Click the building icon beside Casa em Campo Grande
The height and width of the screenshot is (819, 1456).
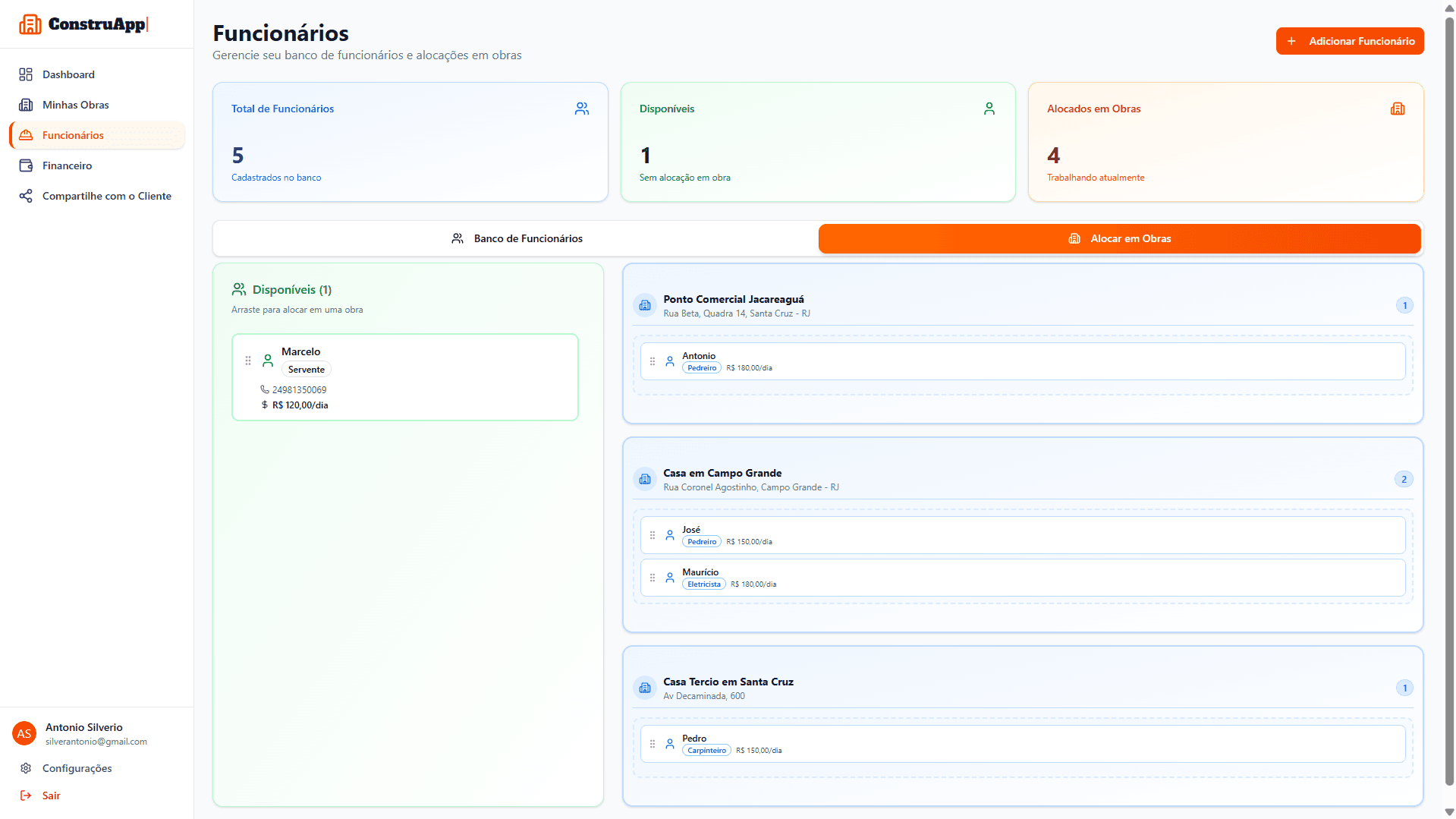pyautogui.click(x=644, y=479)
